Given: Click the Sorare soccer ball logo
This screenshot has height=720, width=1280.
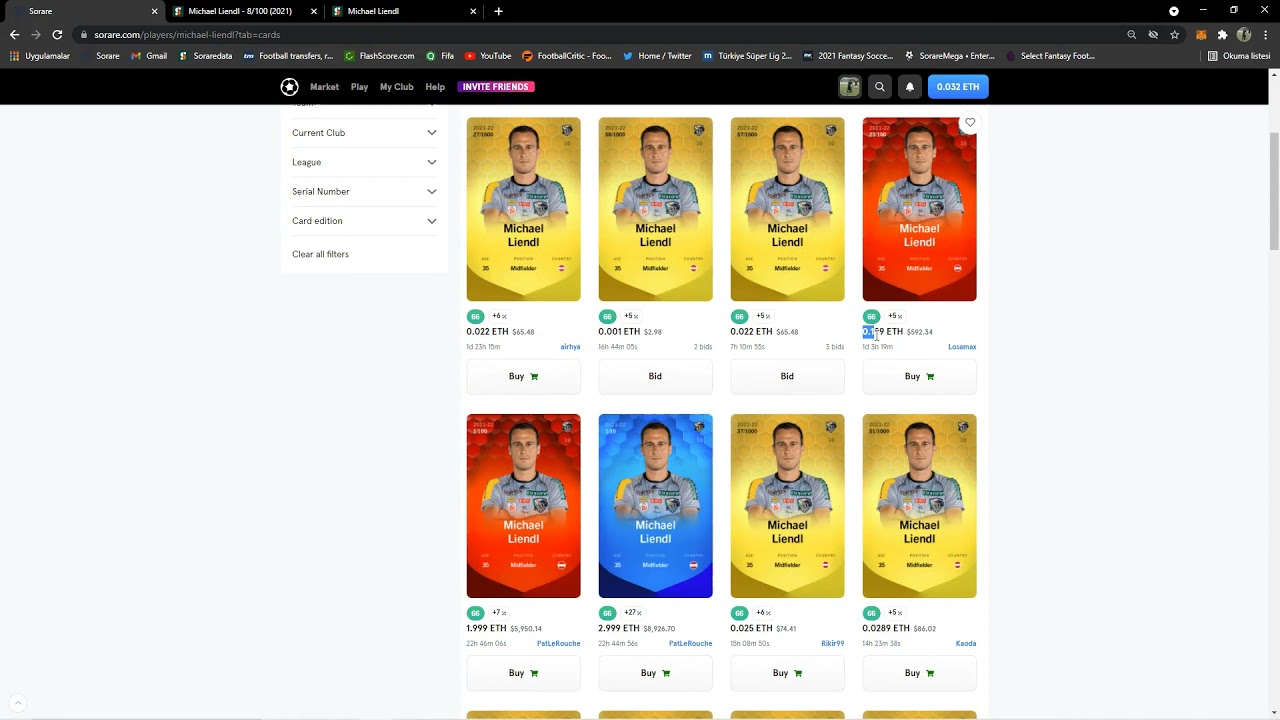Looking at the screenshot, I should (289, 87).
